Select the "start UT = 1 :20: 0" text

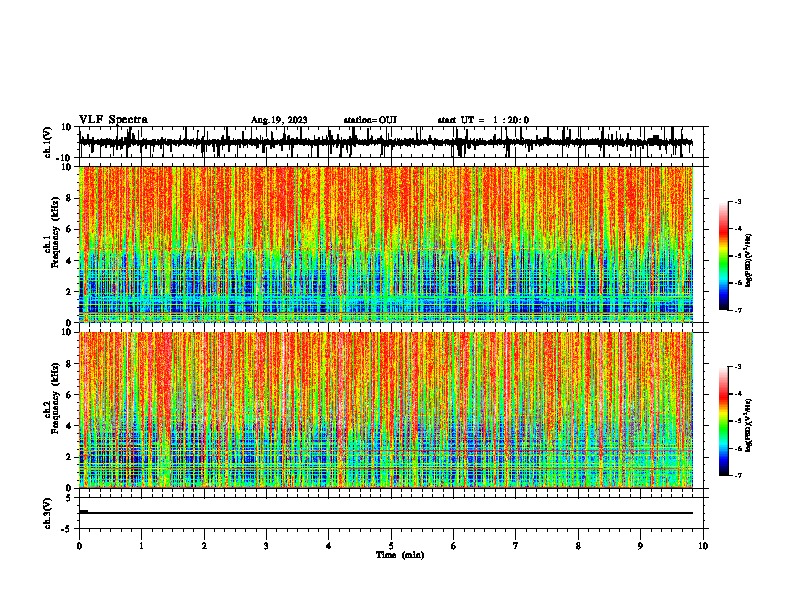pyautogui.click(x=483, y=120)
